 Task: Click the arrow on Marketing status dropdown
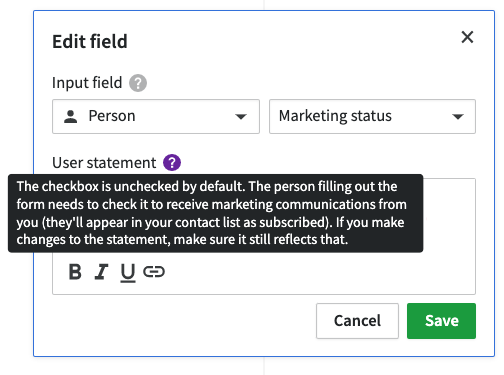458,117
